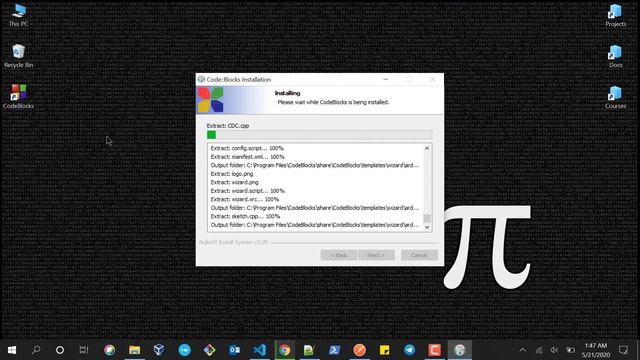Select log line 'Extract: wizard.xrc... 100%'

pos(244,200)
